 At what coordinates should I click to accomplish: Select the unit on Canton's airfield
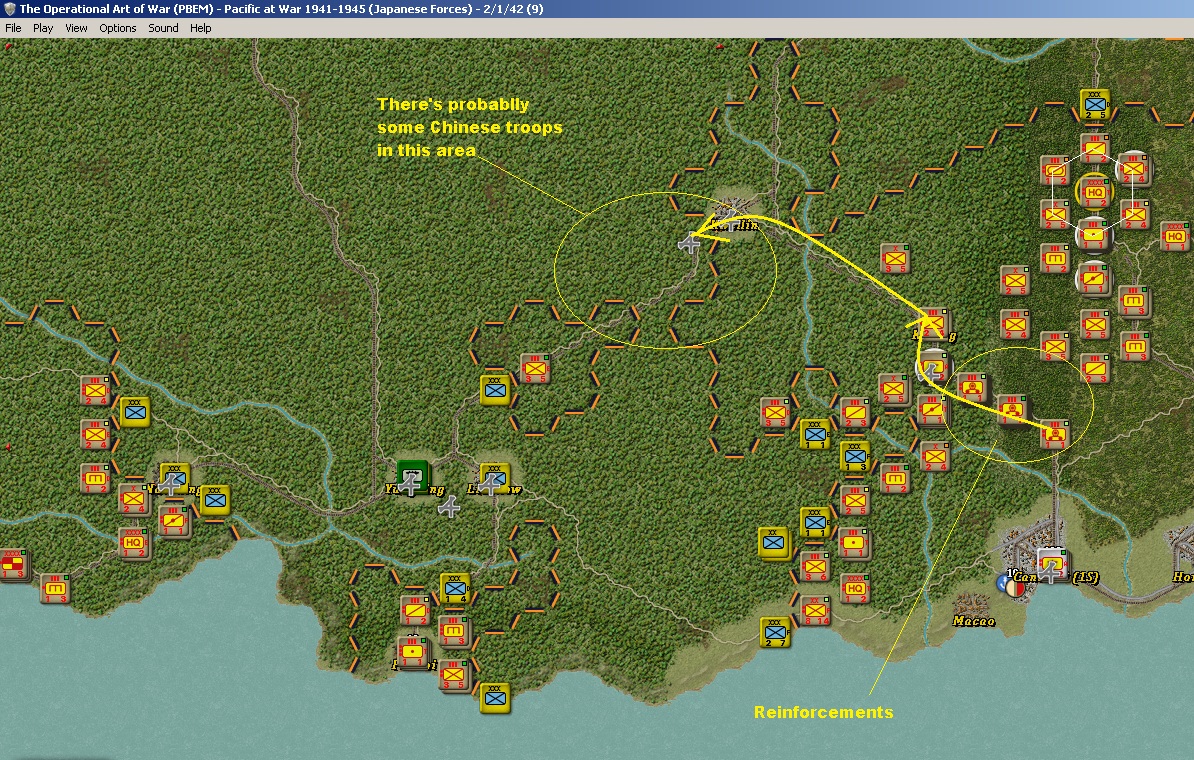1052,564
